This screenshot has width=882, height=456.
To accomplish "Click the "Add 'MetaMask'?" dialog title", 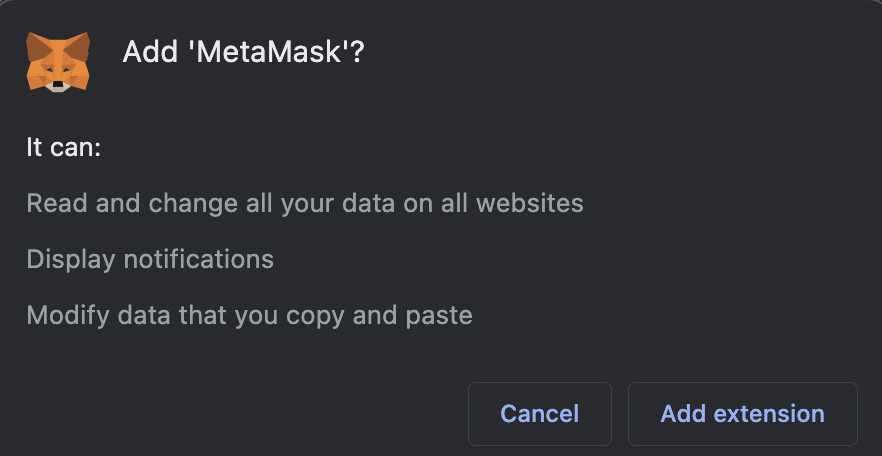I will point(243,52).
